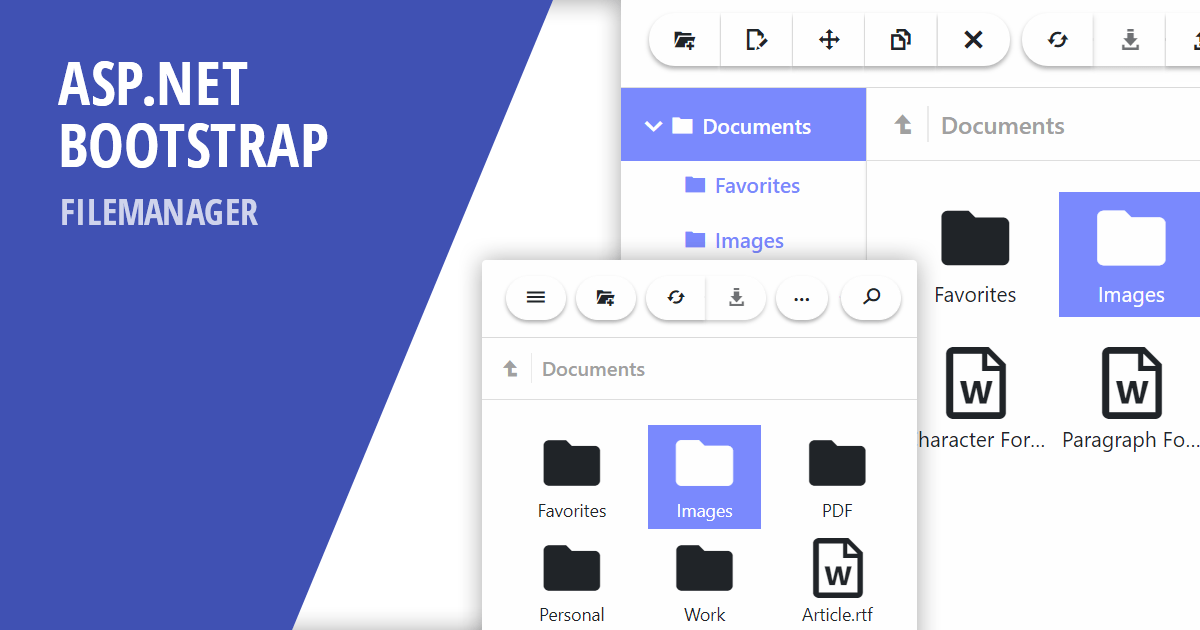This screenshot has width=1200, height=630.
Task: Select Favorites in the folder tree
Action: click(756, 185)
